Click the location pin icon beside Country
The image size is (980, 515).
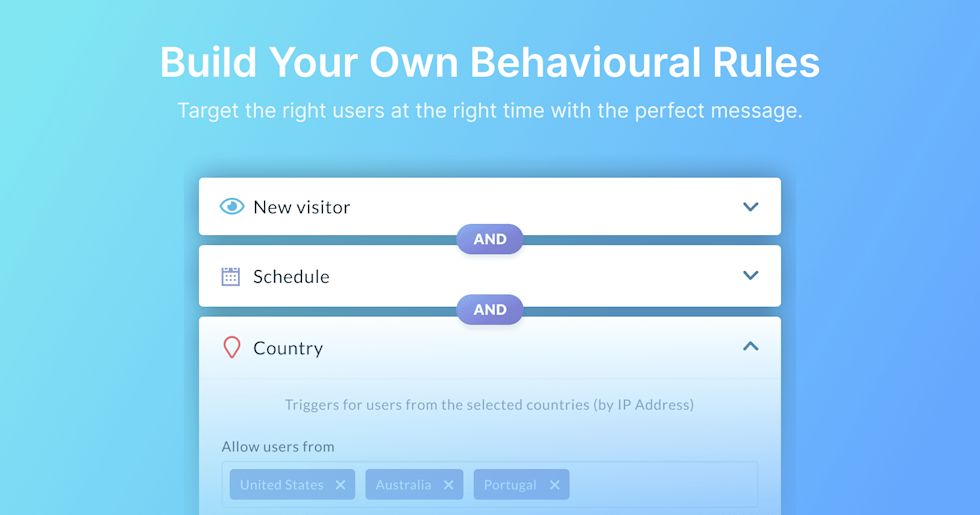pos(231,347)
